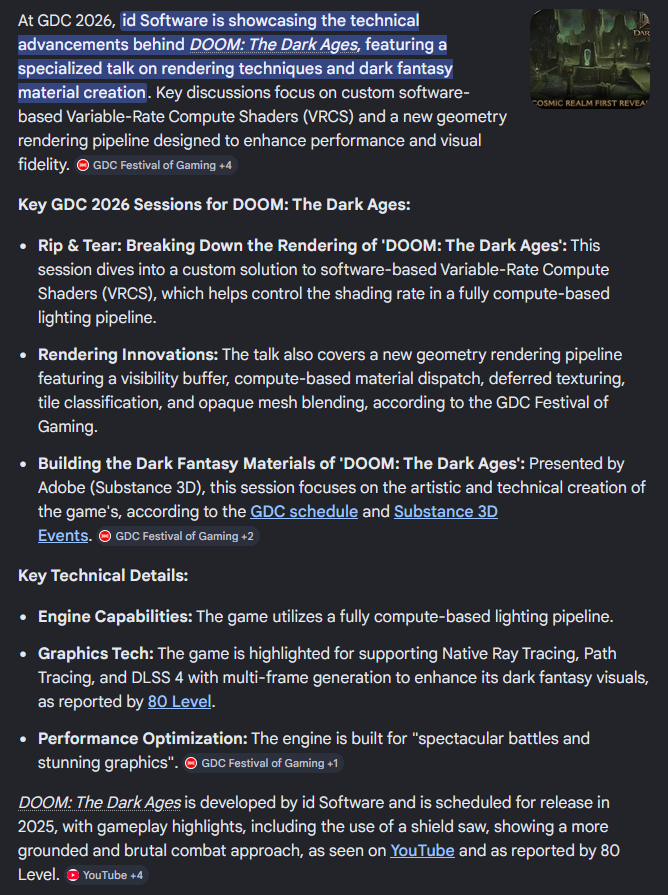Open the 'GDC schedule' link
Image resolution: width=668 pixels, height=895 pixels.
[x=304, y=511]
